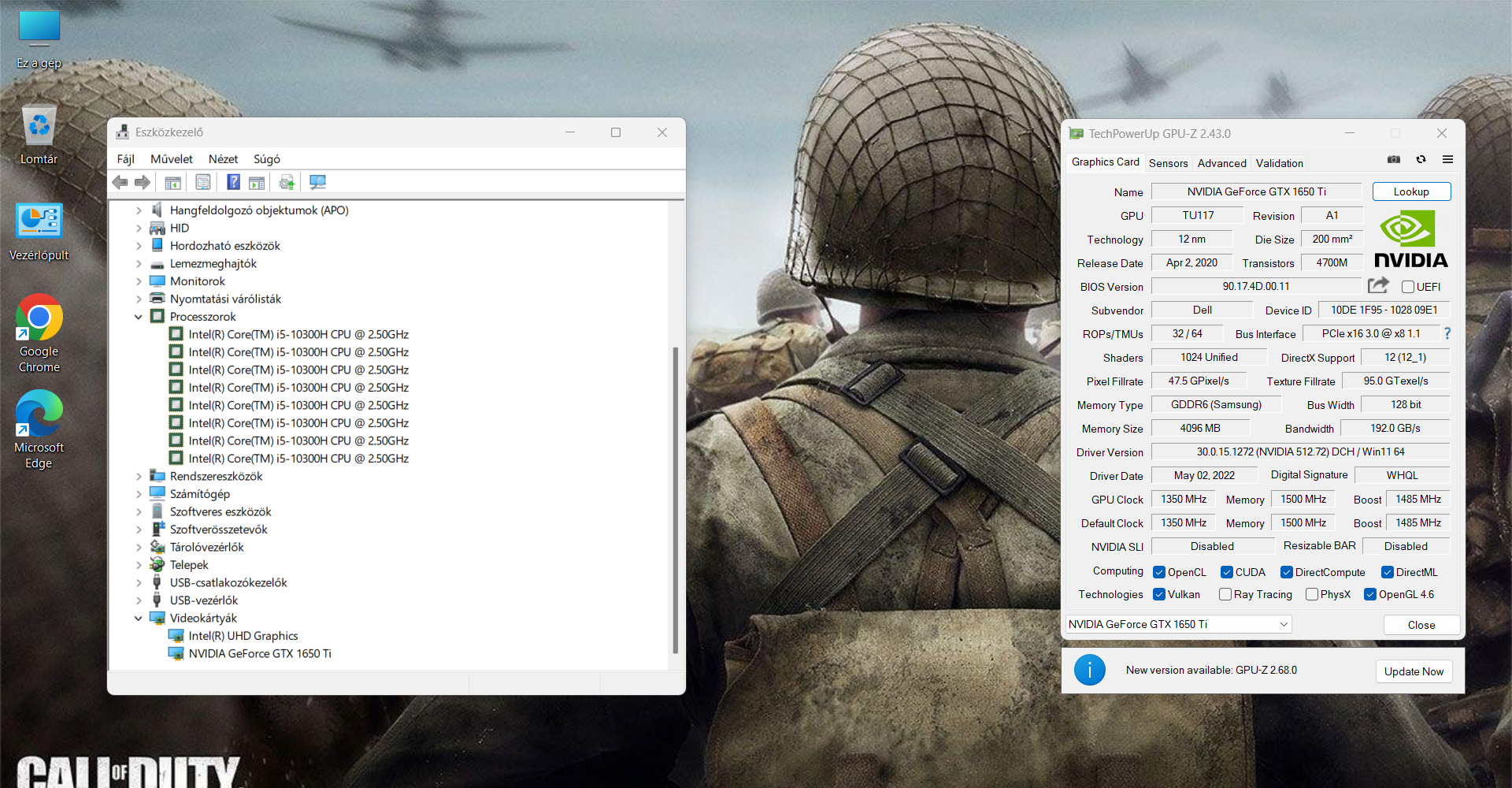
Task: Select the Vezérlőpult desktop icon
Action: coord(39,232)
